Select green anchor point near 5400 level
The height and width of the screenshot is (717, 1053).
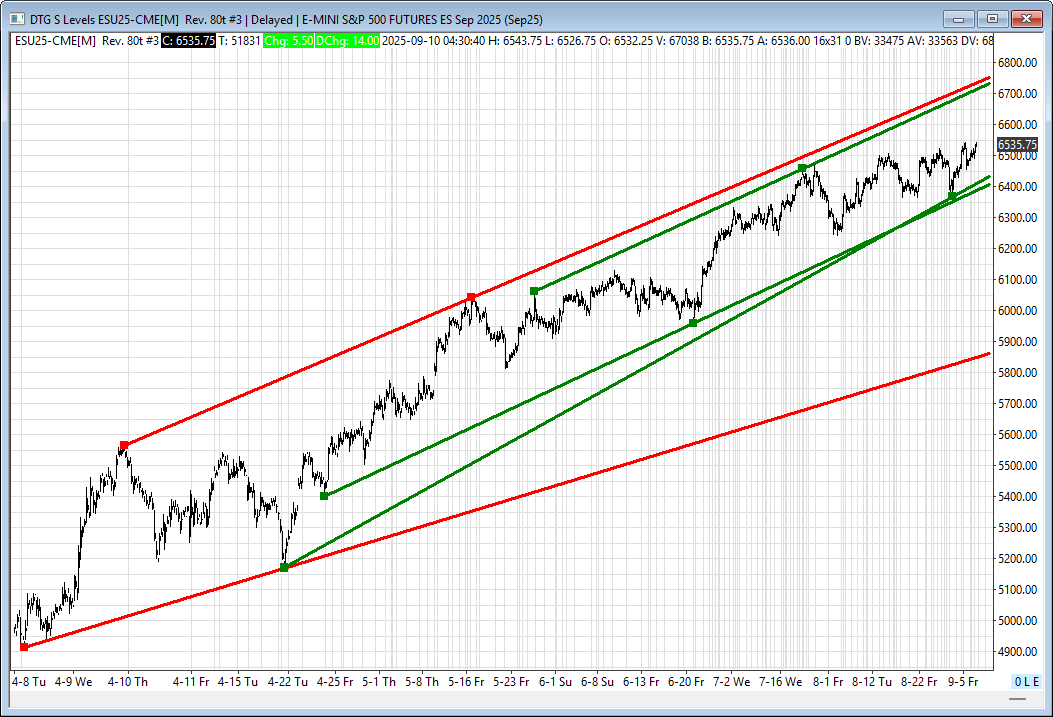tap(324, 496)
